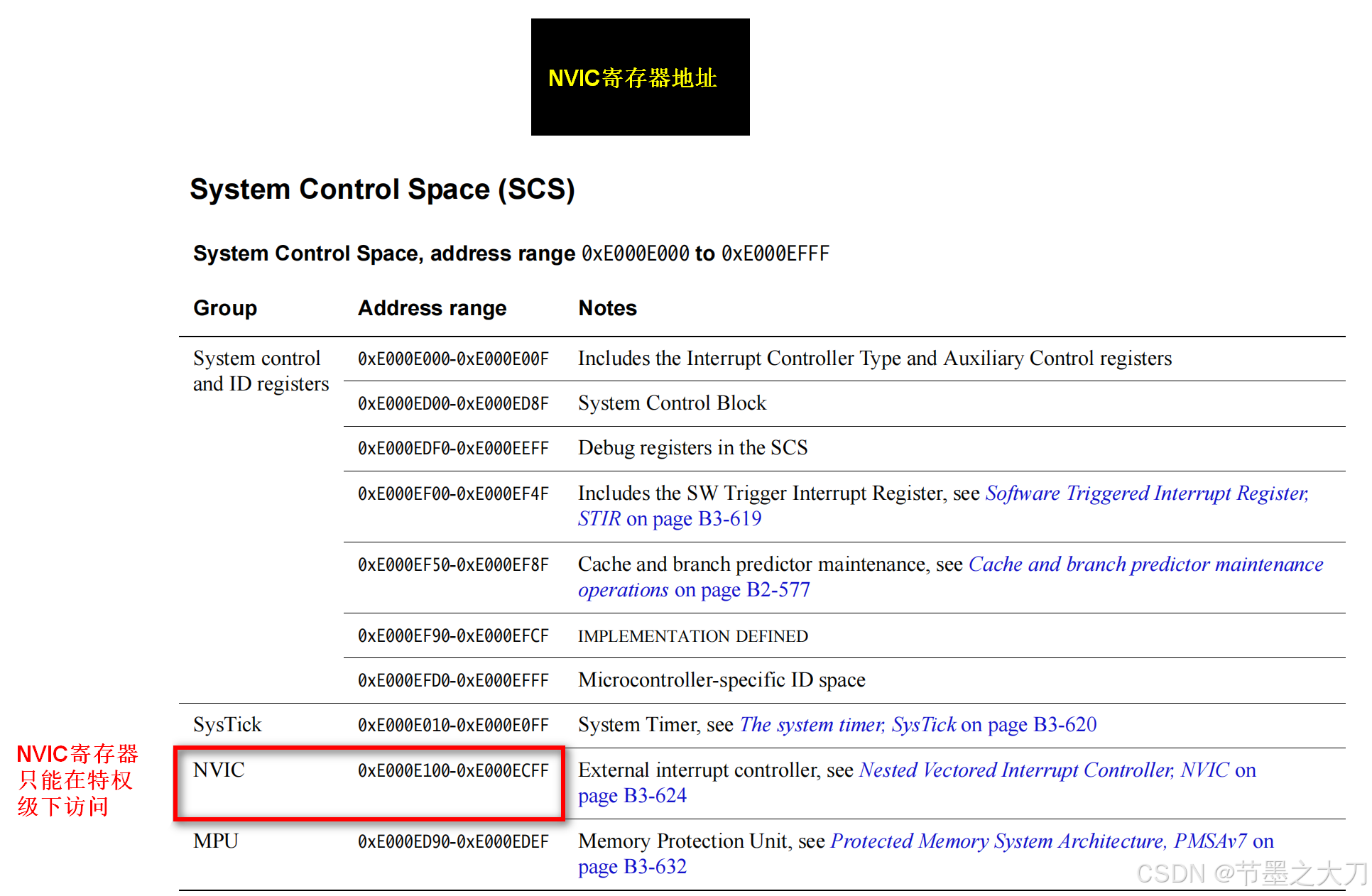This screenshot has height=896, width=1372.
Task: Click System Control Space (SCS) heading
Action: click(x=382, y=189)
